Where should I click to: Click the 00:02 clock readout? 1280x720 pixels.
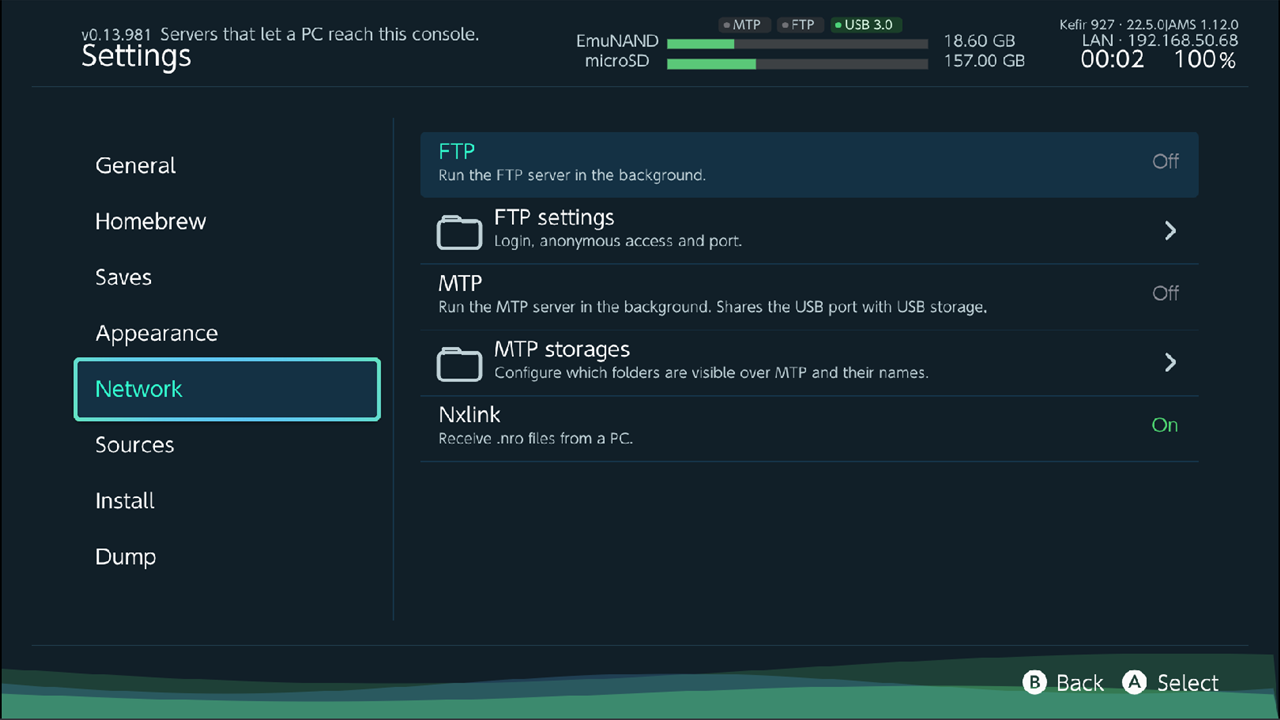tap(1112, 60)
